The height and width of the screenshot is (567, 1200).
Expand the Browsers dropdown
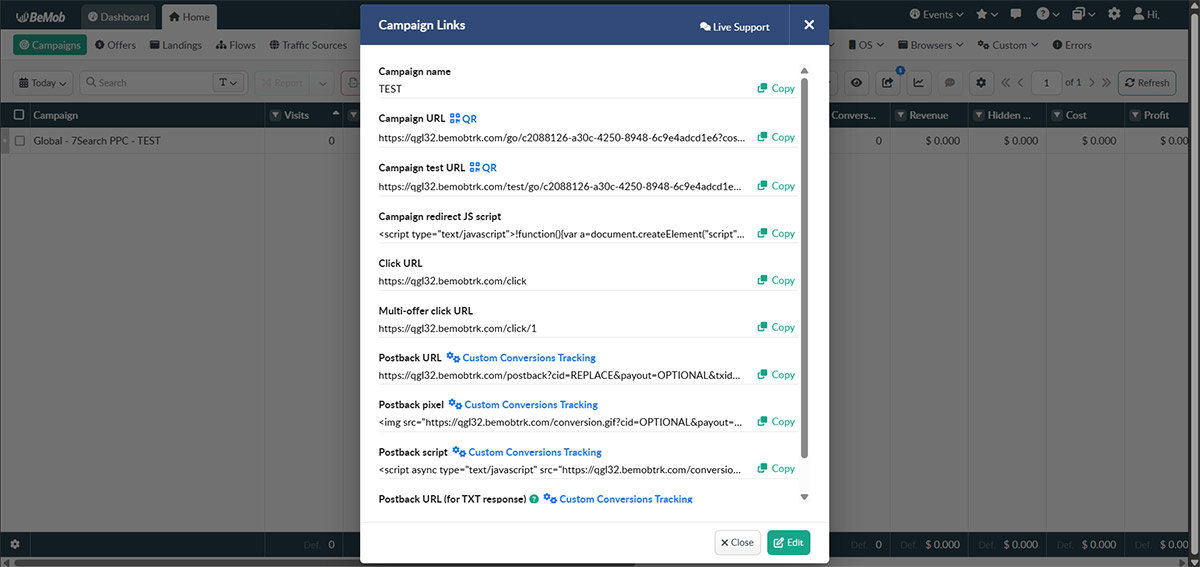point(931,45)
